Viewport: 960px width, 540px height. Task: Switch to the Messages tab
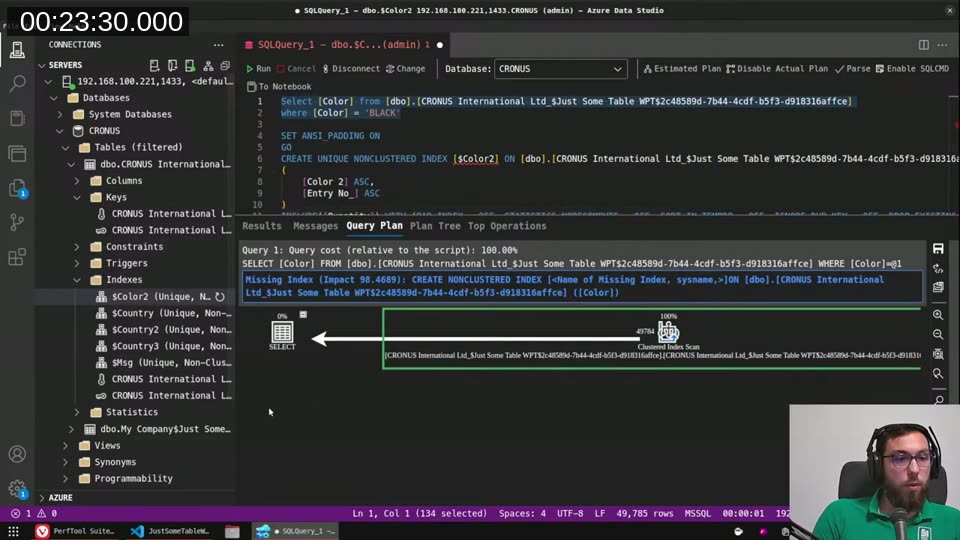tap(315, 226)
